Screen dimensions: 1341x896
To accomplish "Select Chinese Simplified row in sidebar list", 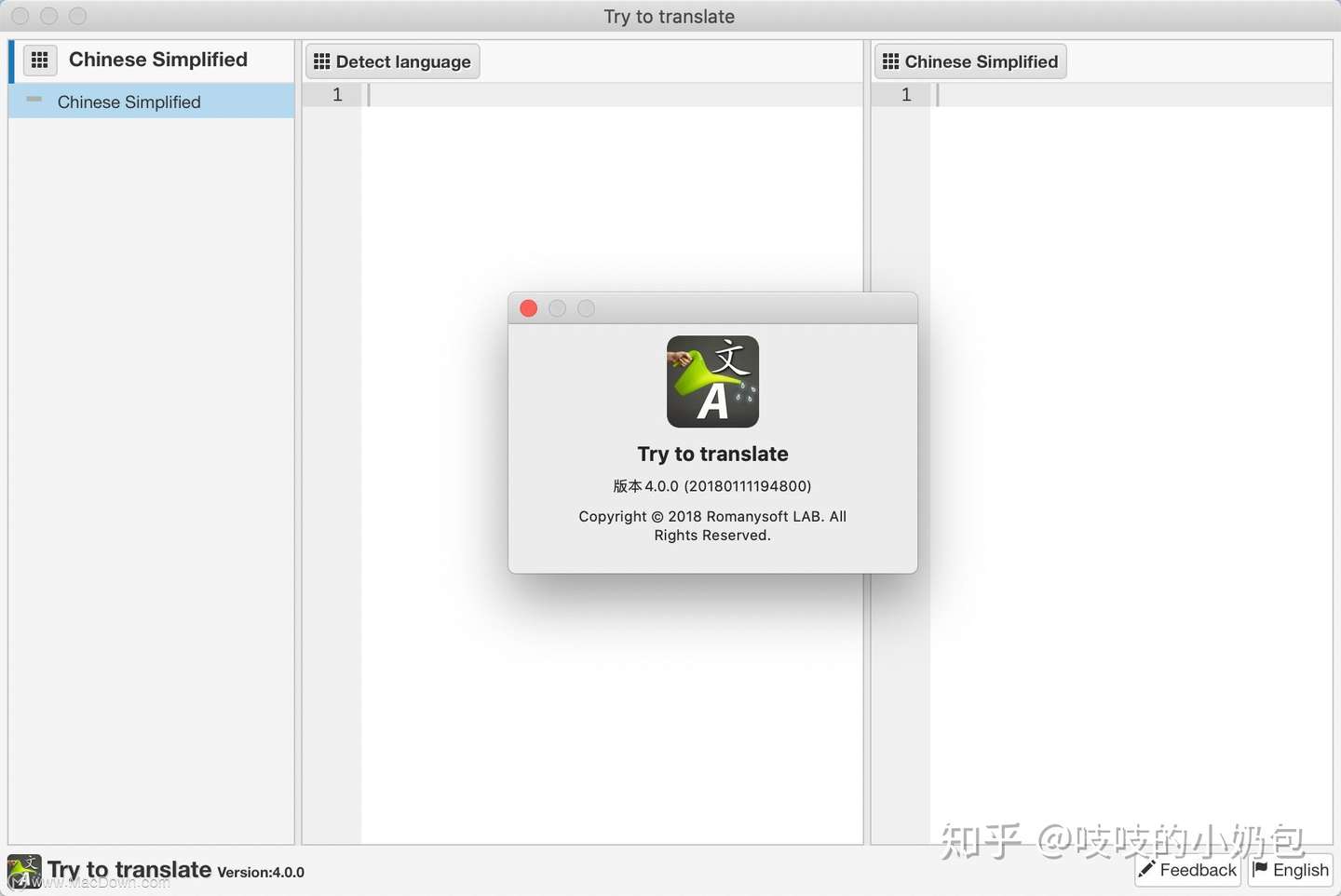I will (x=152, y=102).
